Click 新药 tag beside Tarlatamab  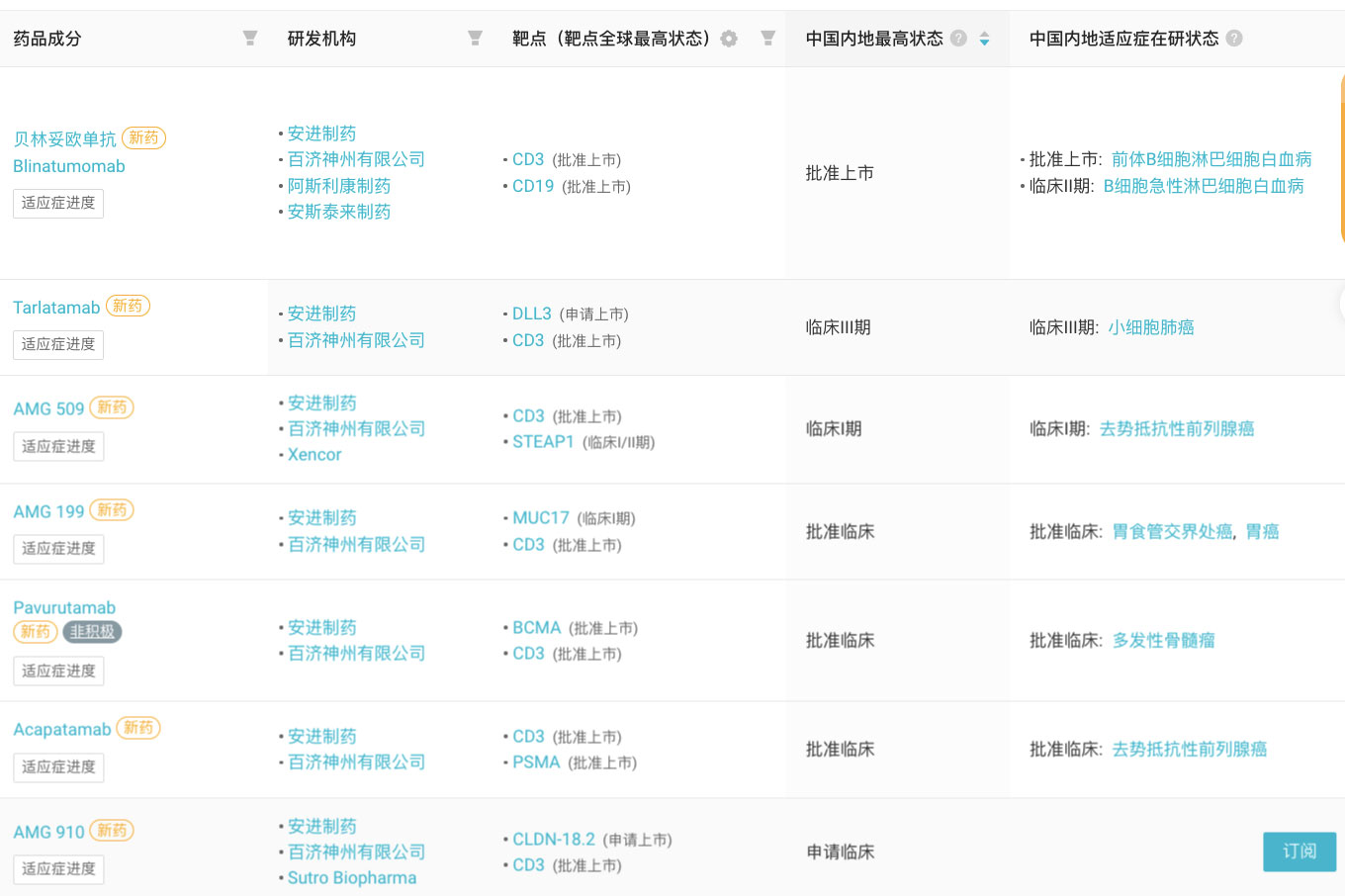(x=128, y=307)
